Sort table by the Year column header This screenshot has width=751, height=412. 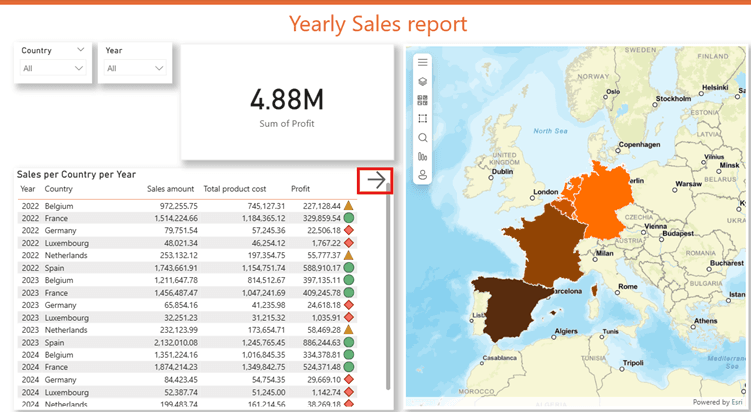point(28,189)
